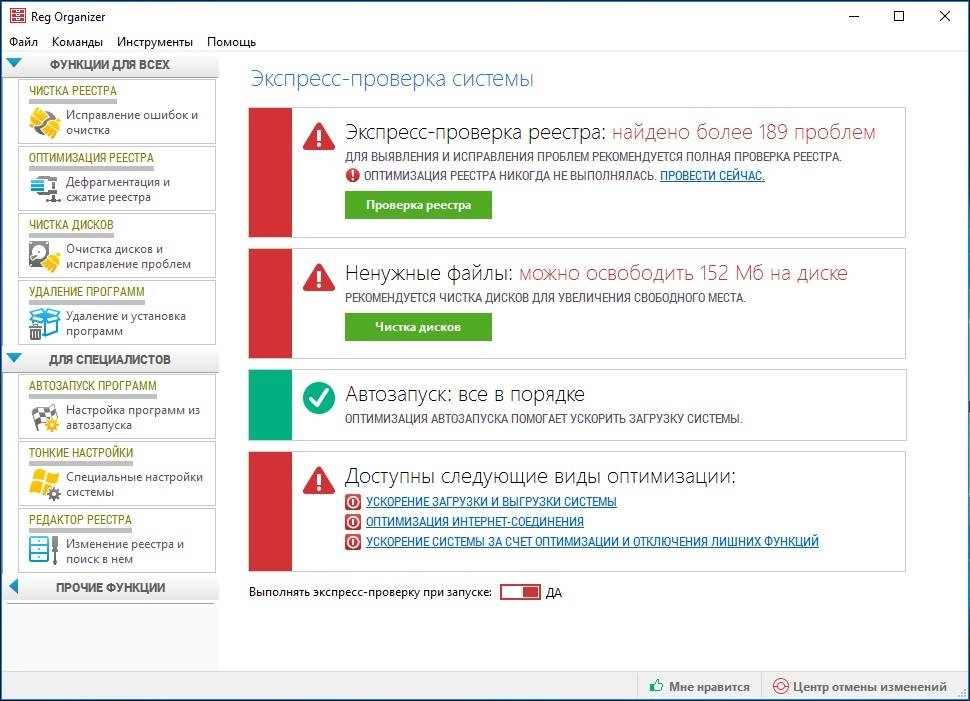970x701 pixels.
Task: Click the icon before УСКОРЕНИЕ ЗАГРУЗКИ link
Action: 353,502
